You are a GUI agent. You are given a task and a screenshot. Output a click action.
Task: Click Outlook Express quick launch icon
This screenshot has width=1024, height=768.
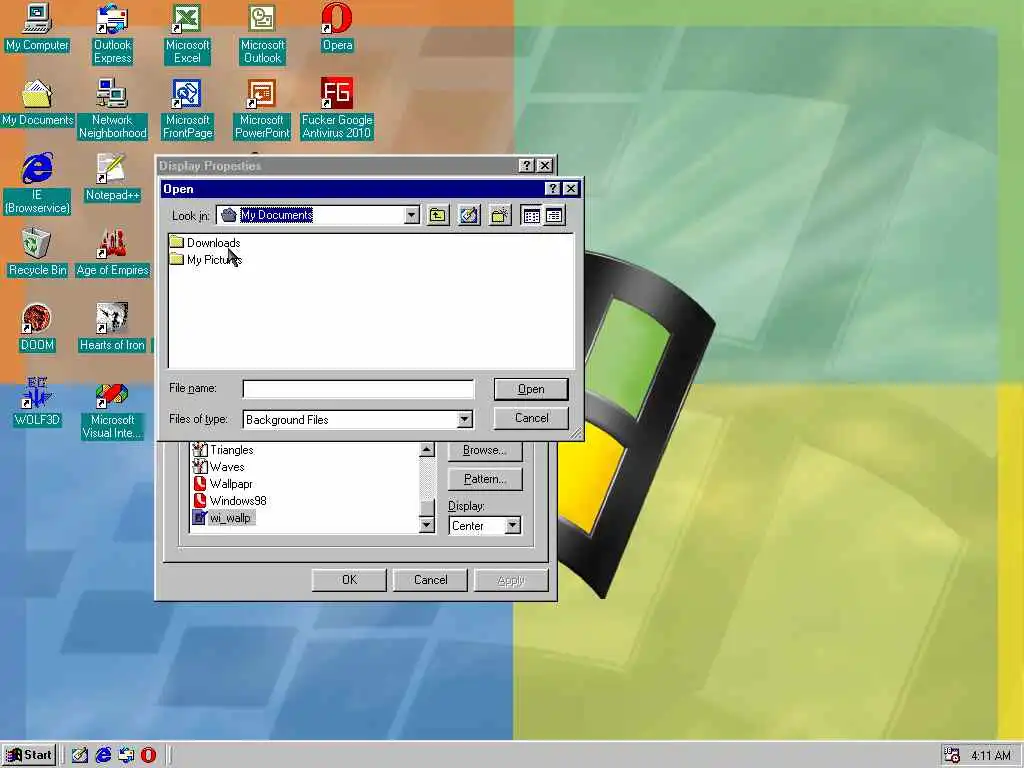click(126, 755)
